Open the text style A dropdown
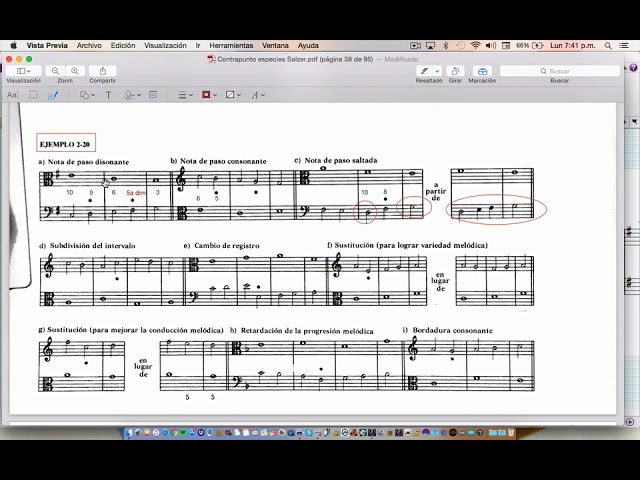 point(258,95)
